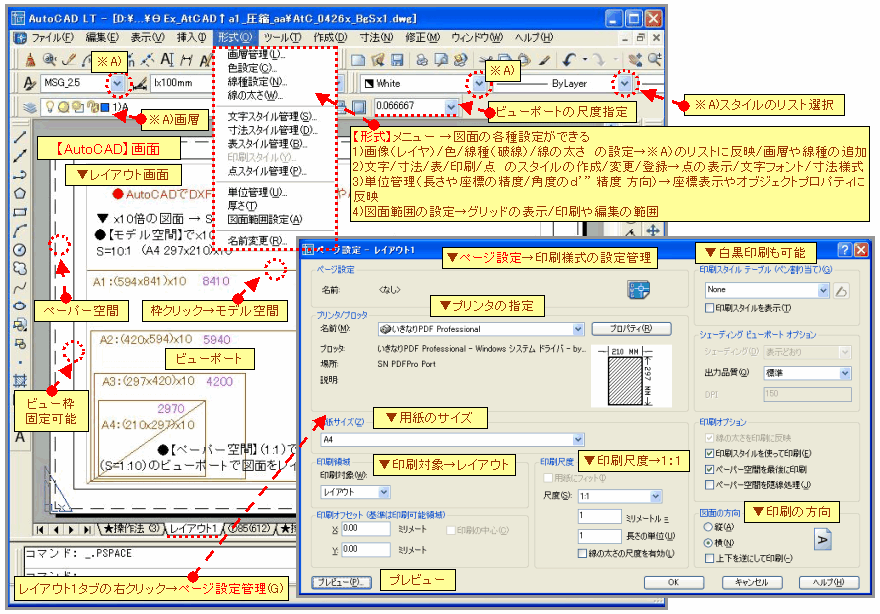This screenshot has width=880, height=614.
Task: Open the 0.066667 viewport scale dropdown
Action: point(451,106)
